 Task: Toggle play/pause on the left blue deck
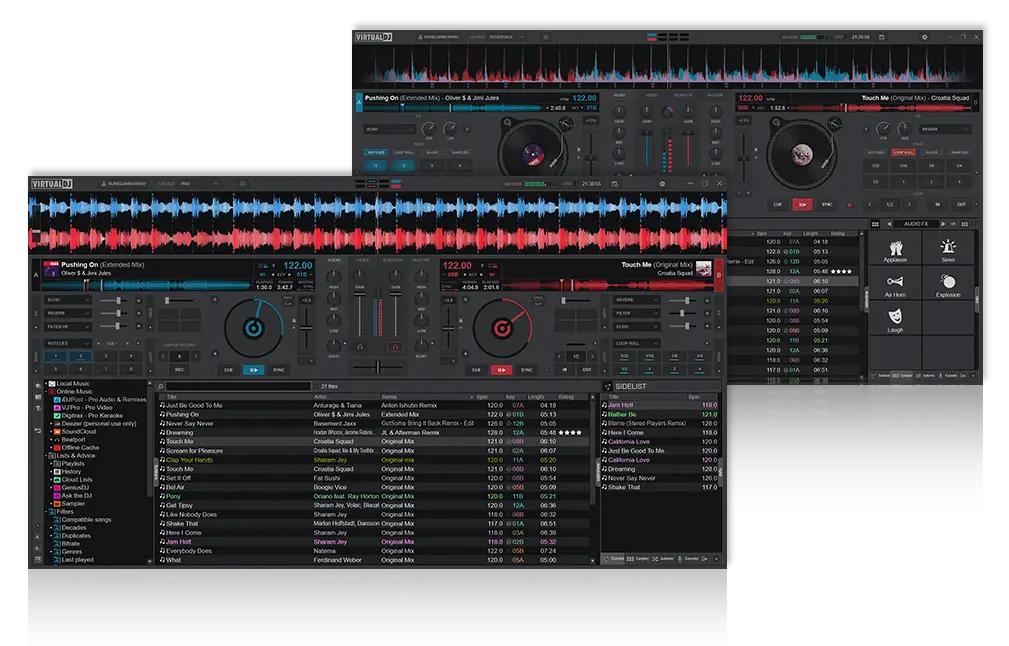tap(254, 370)
